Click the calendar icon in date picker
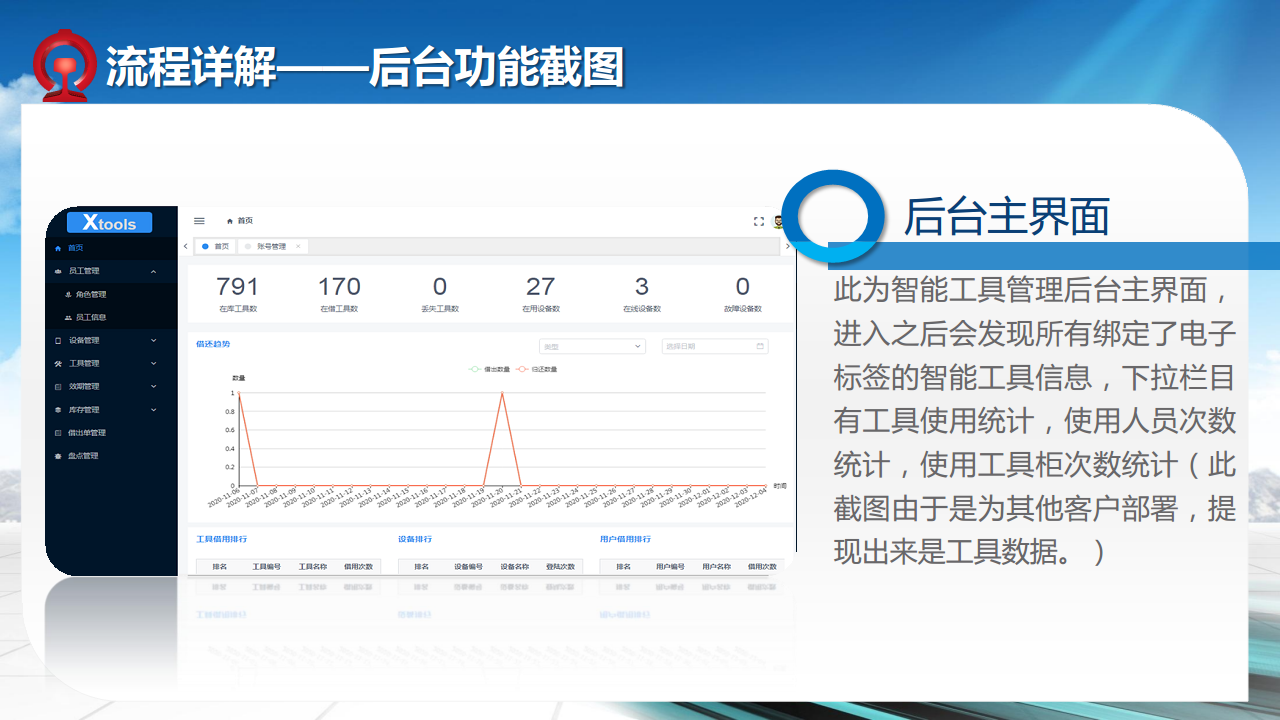This screenshot has width=1280, height=720. [x=761, y=346]
